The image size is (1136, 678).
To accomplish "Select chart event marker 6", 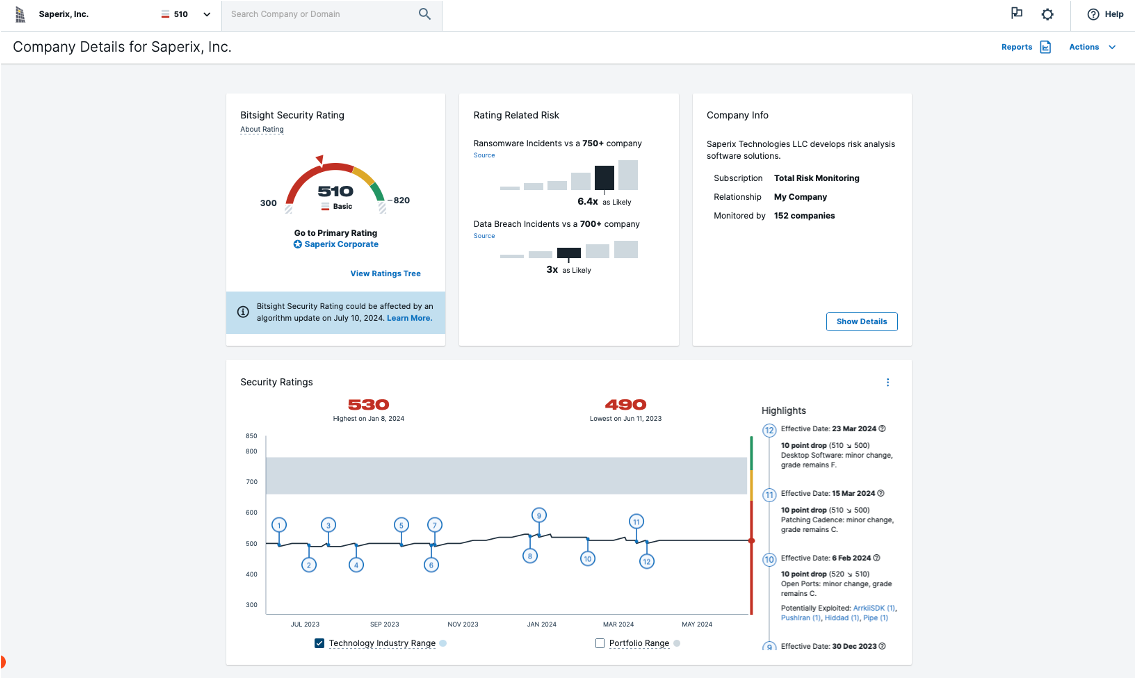I will (x=431, y=565).
